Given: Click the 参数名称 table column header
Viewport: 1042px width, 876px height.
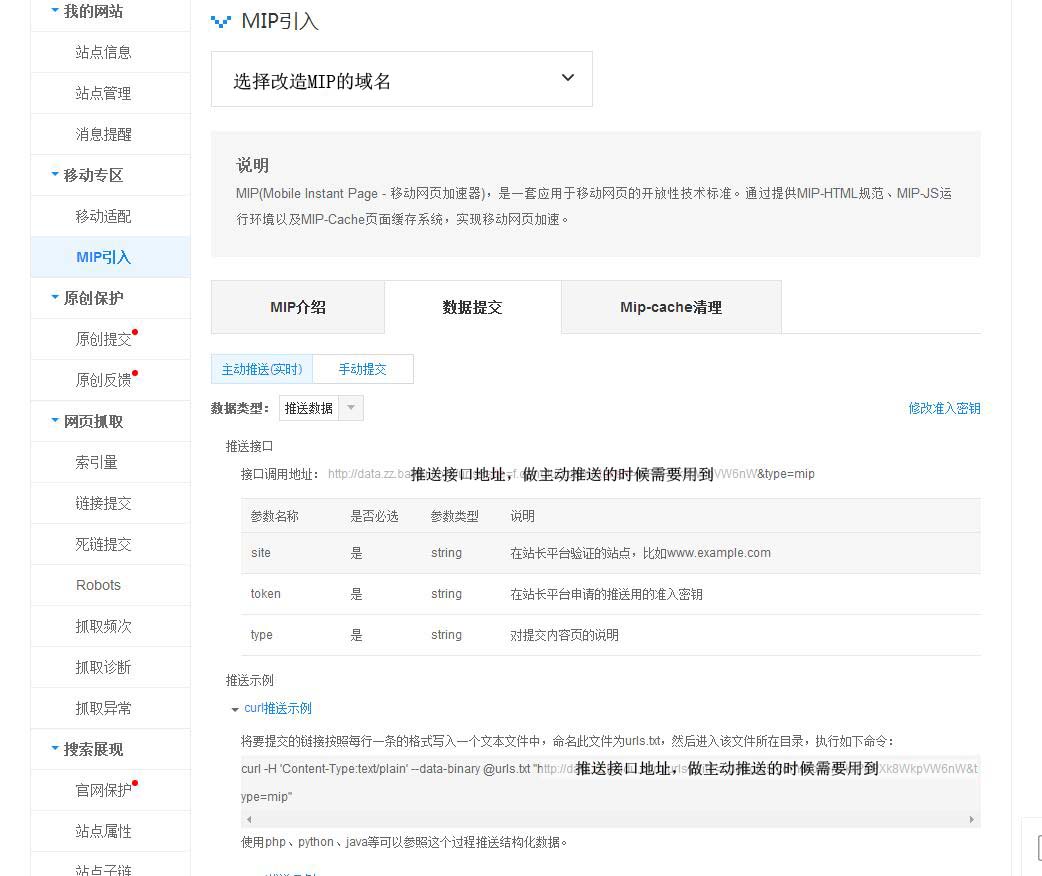Looking at the screenshot, I should click(x=274, y=516).
